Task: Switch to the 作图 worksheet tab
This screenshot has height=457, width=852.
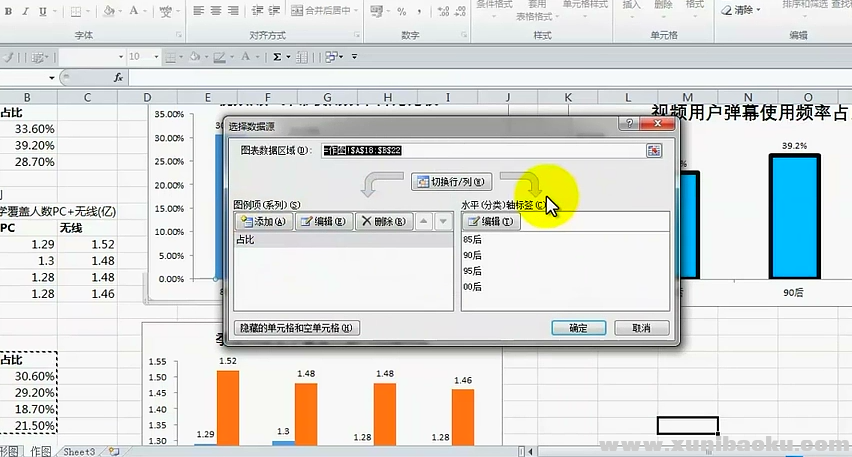Action: click(x=41, y=452)
